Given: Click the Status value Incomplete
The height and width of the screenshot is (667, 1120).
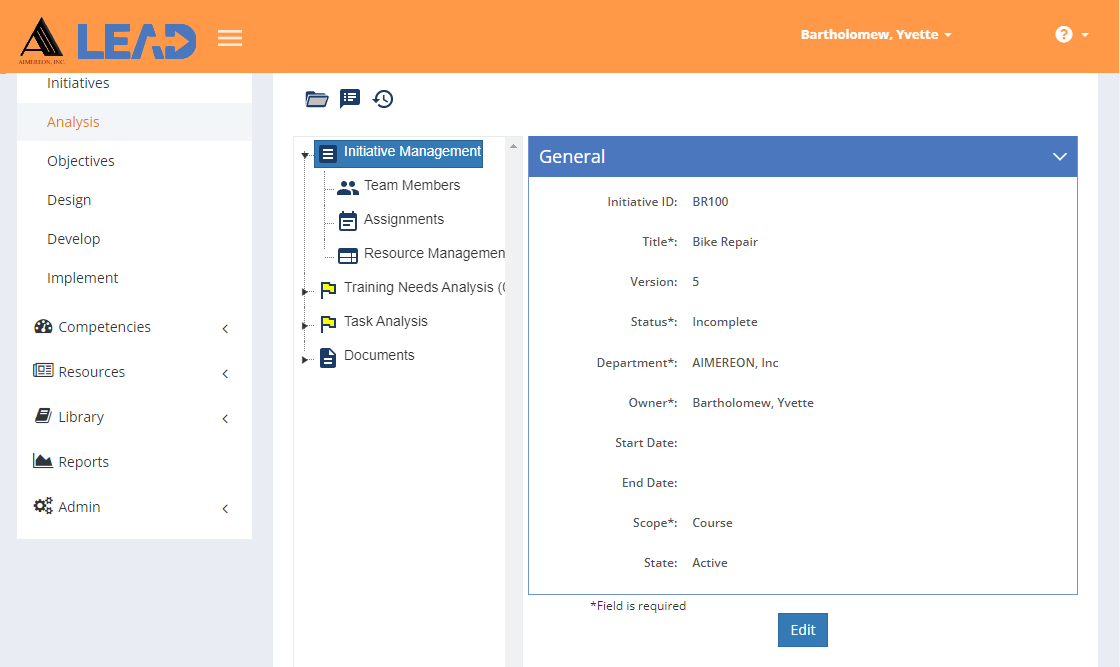Looking at the screenshot, I should click(x=725, y=322).
